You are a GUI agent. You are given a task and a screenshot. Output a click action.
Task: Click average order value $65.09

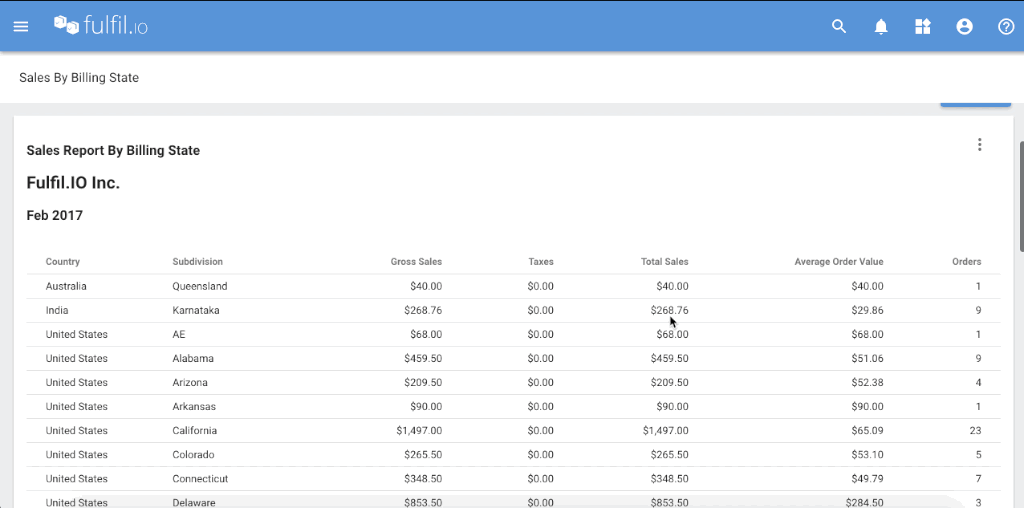click(x=867, y=431)
